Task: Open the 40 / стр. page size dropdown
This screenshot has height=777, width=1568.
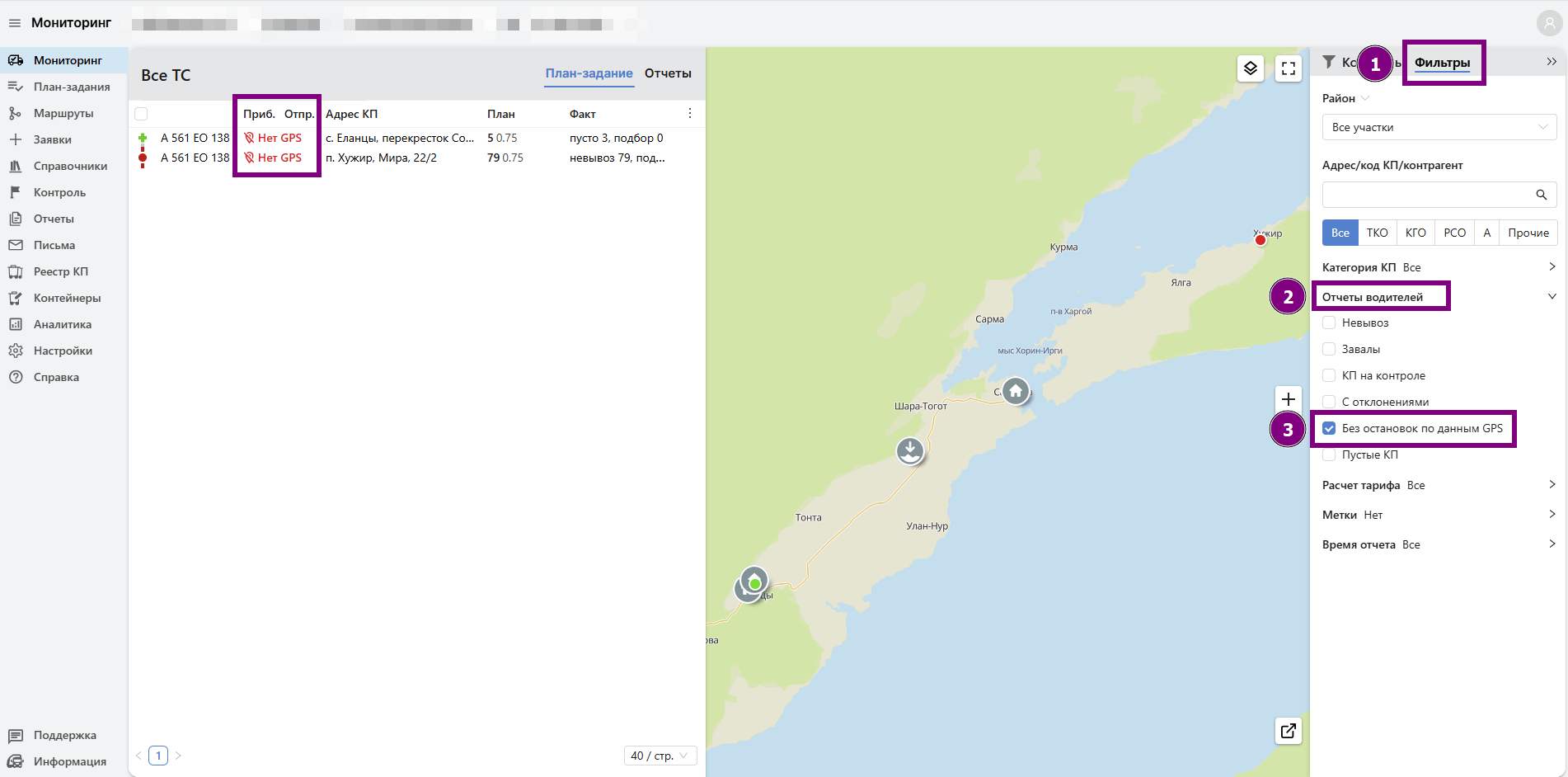Action: click(660, 756)
